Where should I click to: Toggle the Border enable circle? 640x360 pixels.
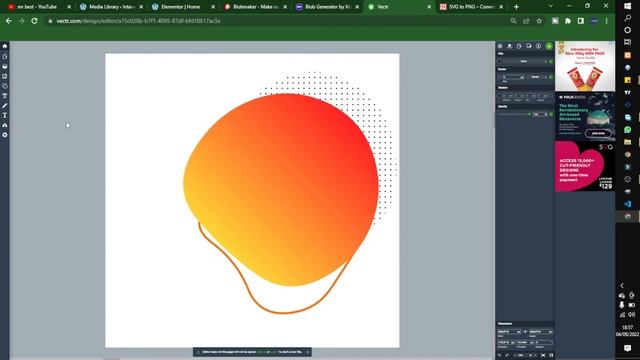499,77
